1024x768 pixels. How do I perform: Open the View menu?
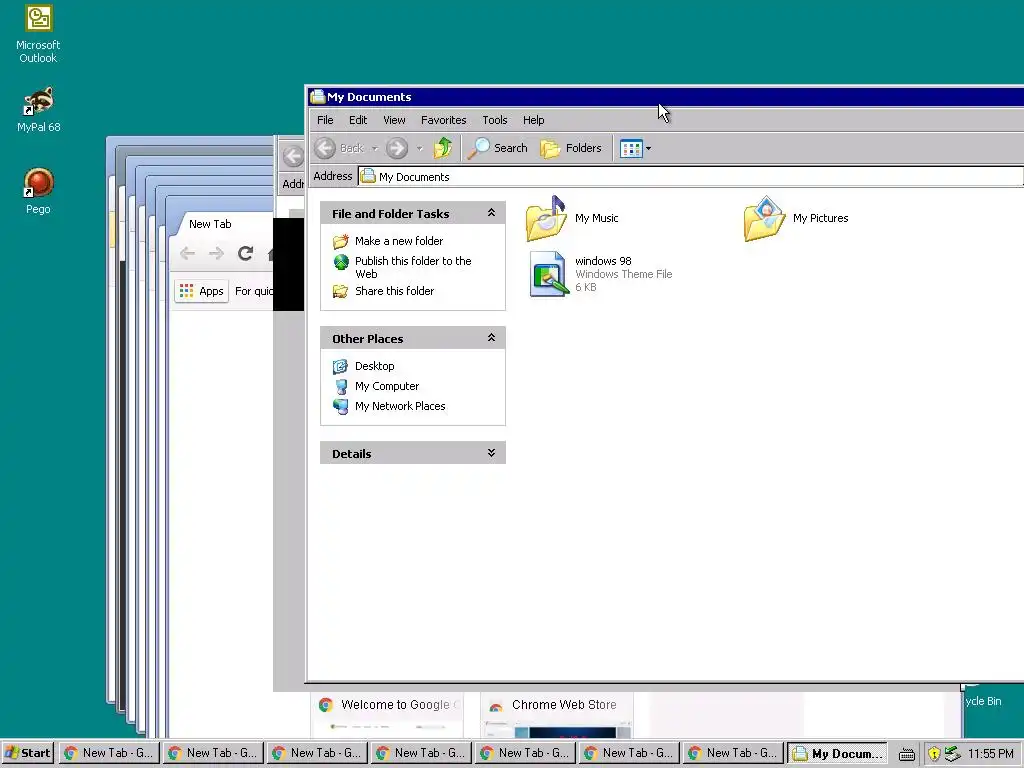pos(394,120)
